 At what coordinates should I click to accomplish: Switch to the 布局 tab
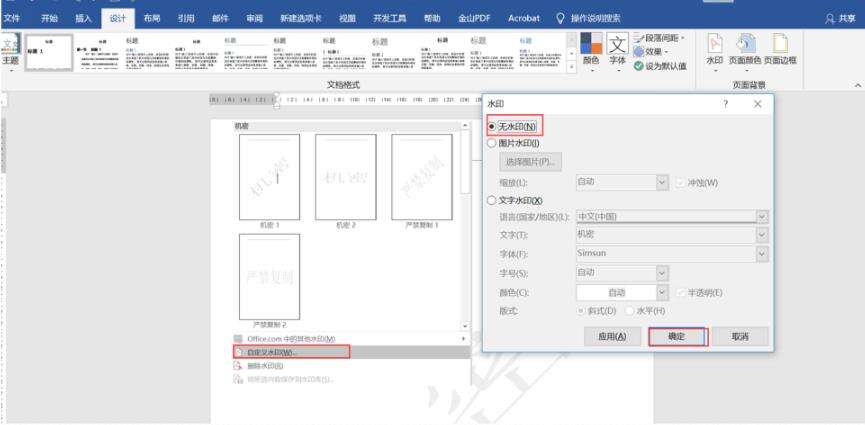152,18
